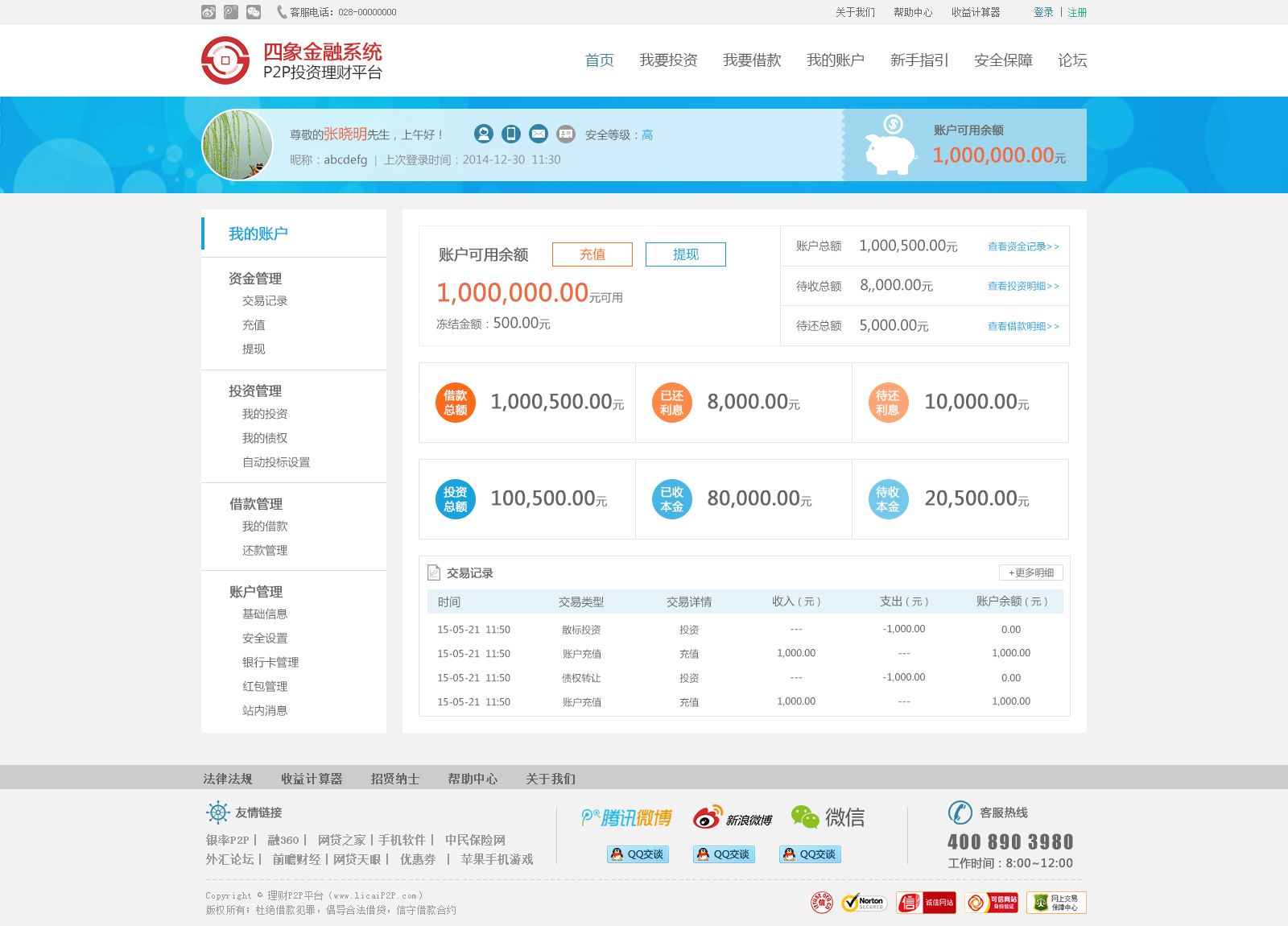Image resolution: width=1288 pixels, height=926 pixels.
Task: Click the Norton Secured badge in footer
Action: (863, 903)
